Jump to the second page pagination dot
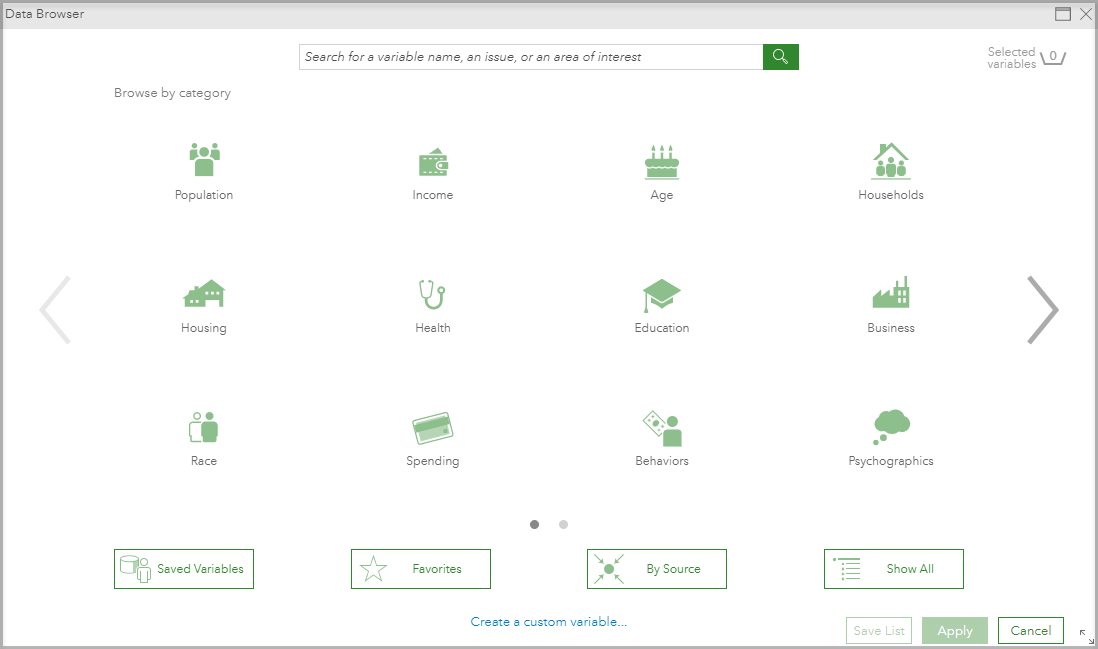Screen dimensions: 1098x649 (563, 524)
